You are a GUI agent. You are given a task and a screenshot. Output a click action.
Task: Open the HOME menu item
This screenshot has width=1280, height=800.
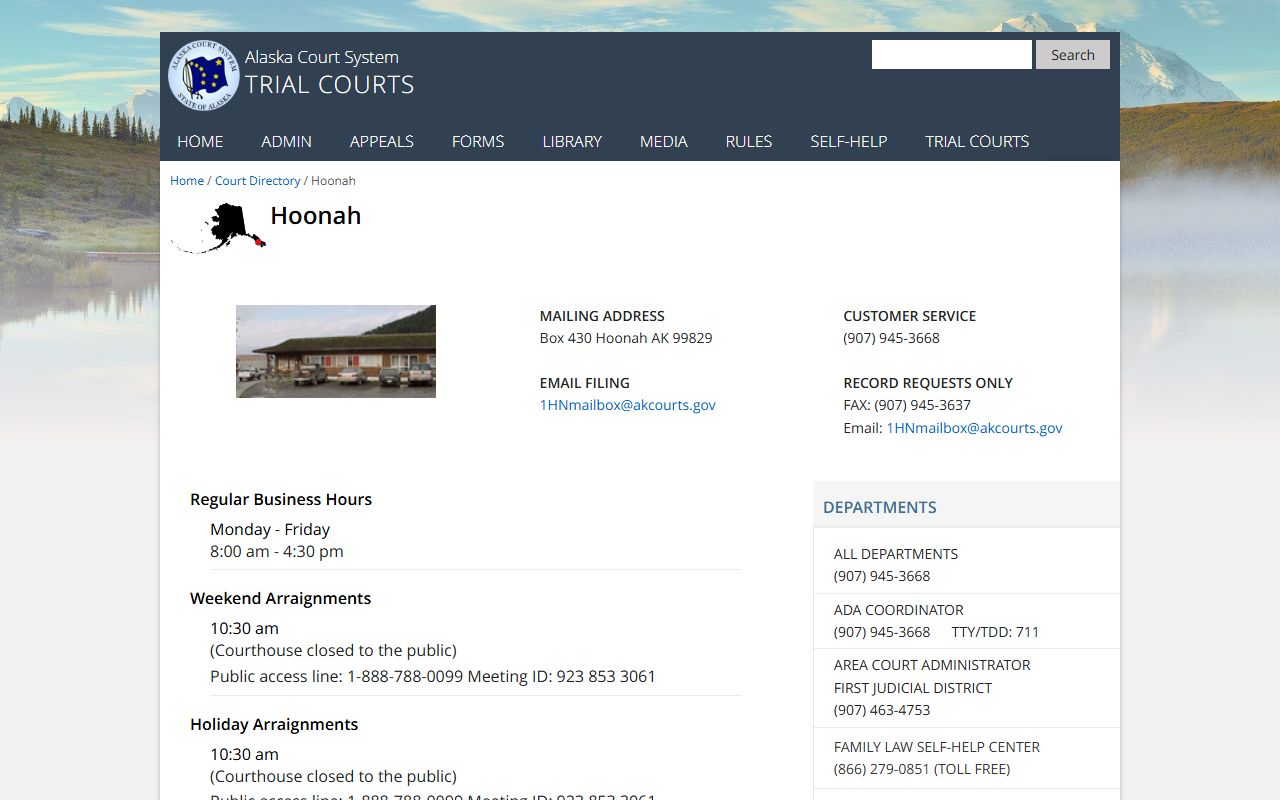click(x=200, y=141)
